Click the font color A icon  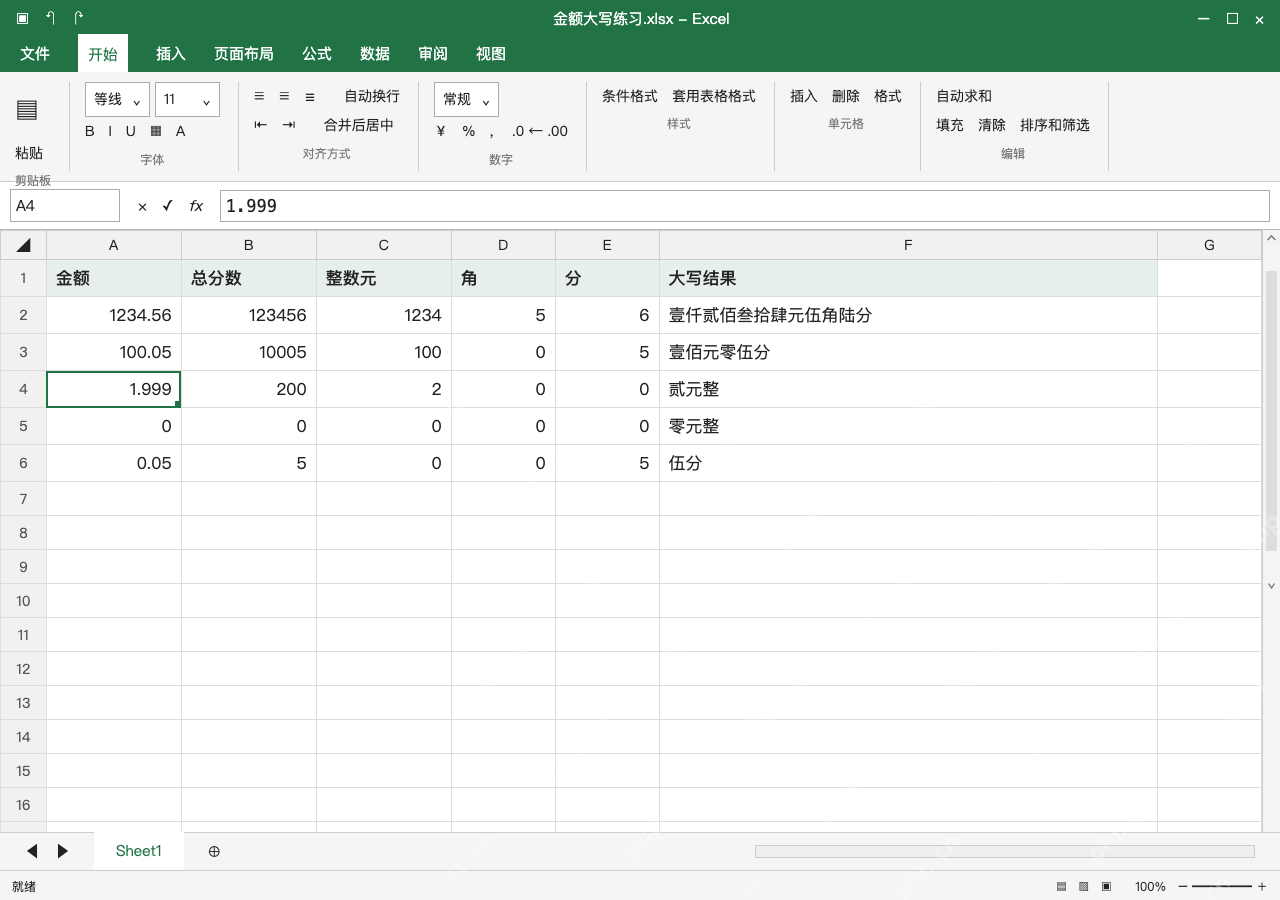pyautogui.click(x=181, y=131)
